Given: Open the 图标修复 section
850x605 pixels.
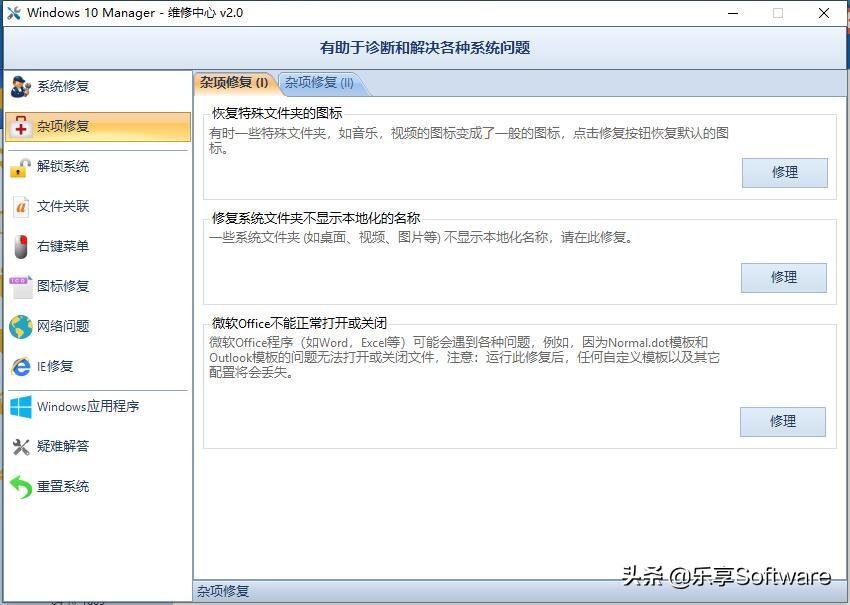Looking at the screenshot, I should tap(98, 287).
